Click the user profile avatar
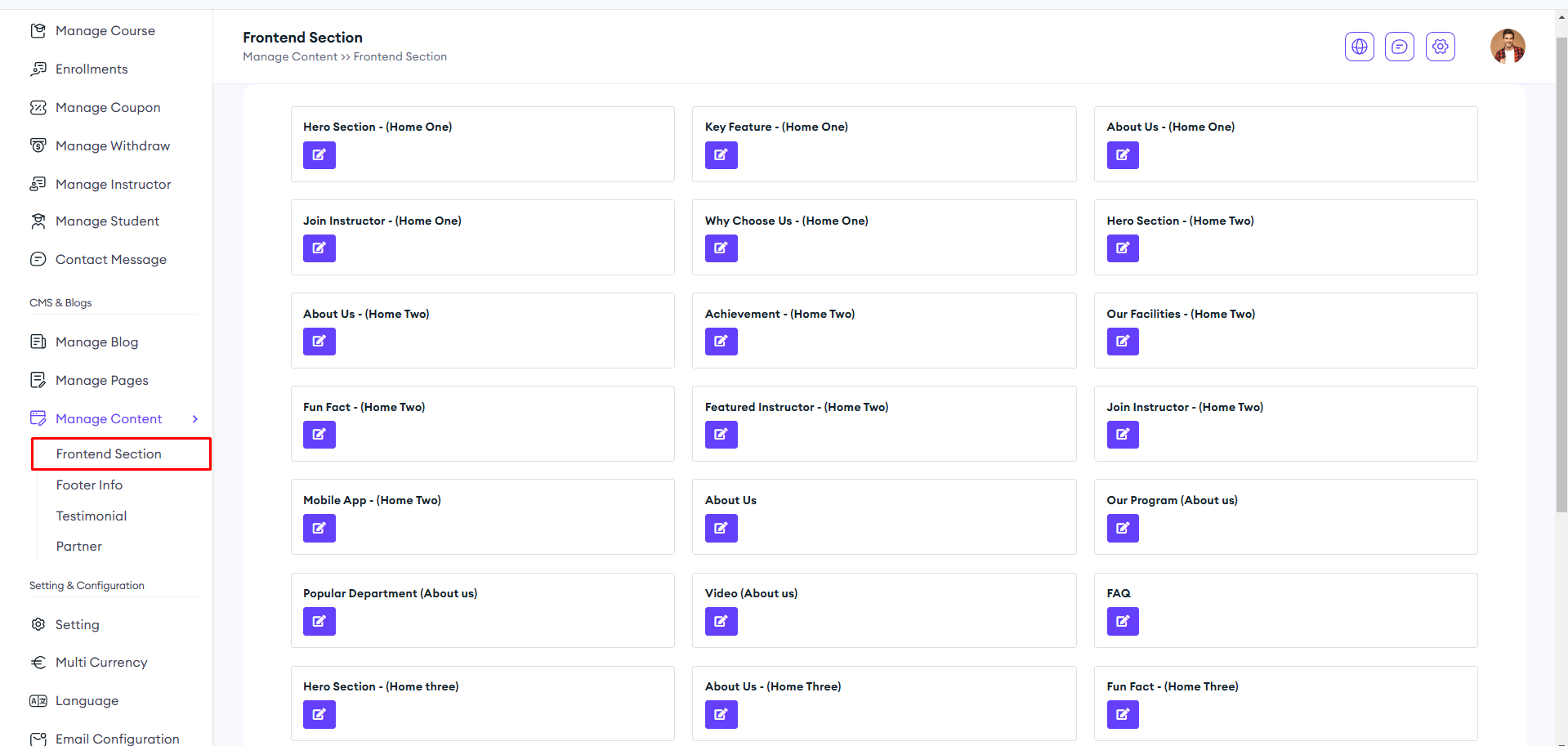This screenshot has width=1568, height=746. point(1507,47)
